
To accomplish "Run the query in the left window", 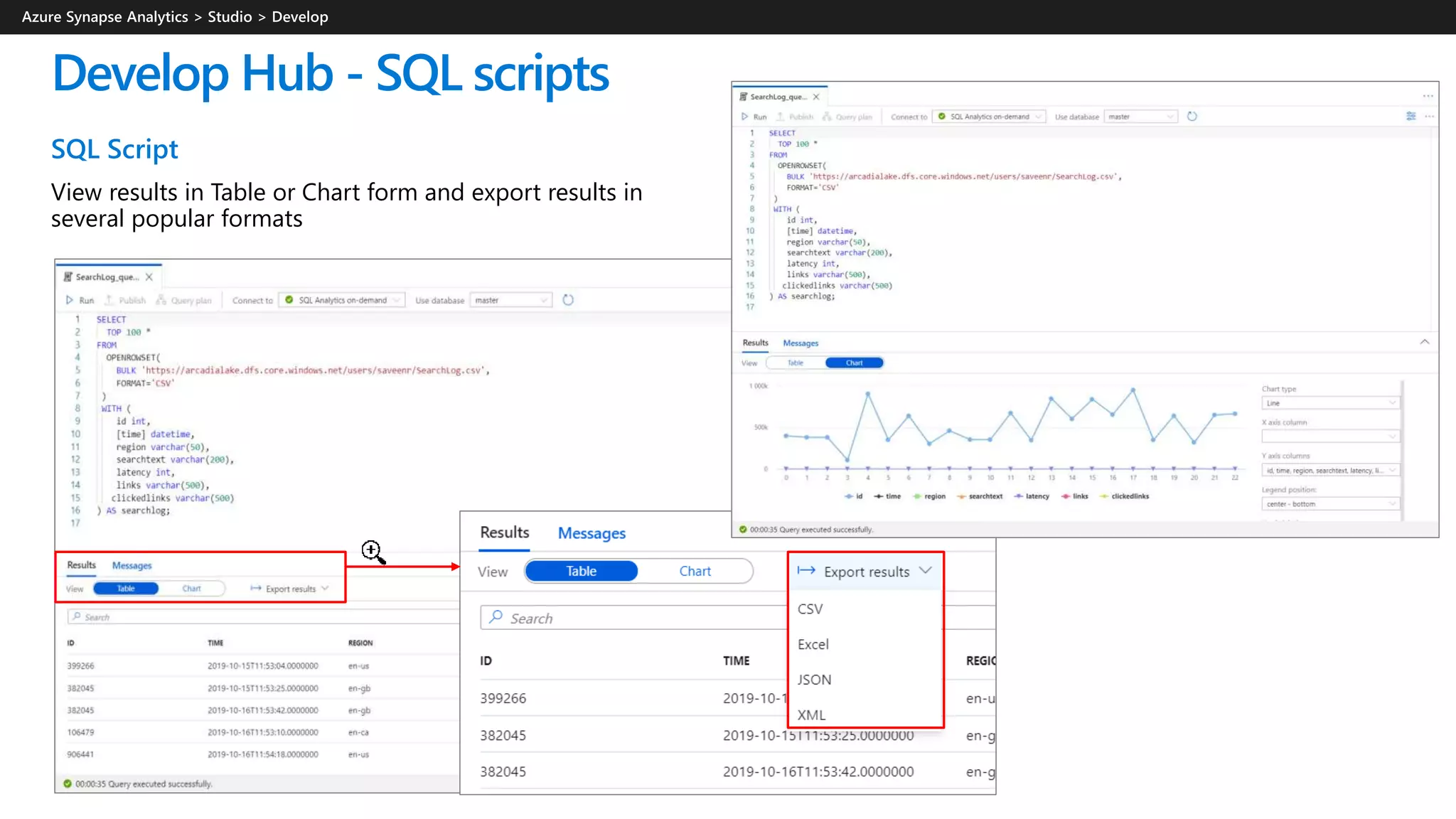I will coord(80,301).
